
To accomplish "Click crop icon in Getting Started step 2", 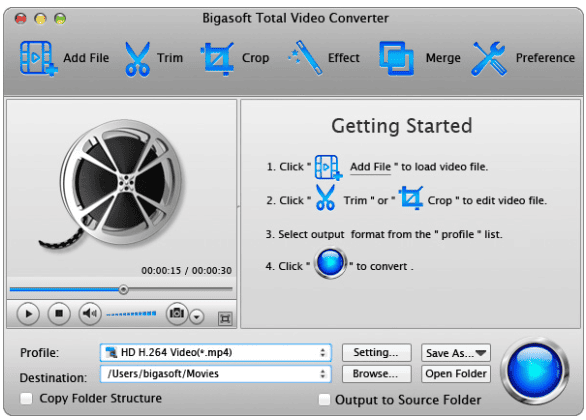I will click(x=411, y=197).
